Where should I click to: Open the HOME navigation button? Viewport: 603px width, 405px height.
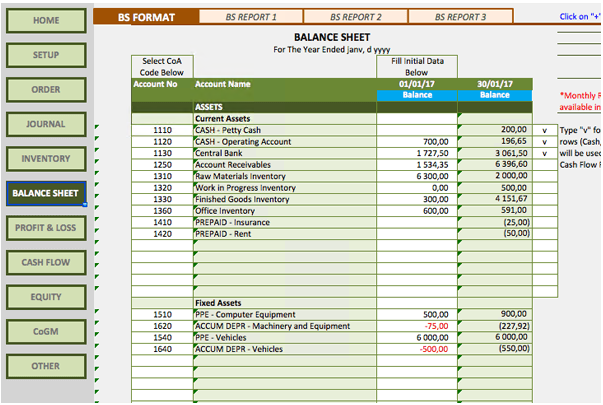pyautogui.click(x=46, y=20)
